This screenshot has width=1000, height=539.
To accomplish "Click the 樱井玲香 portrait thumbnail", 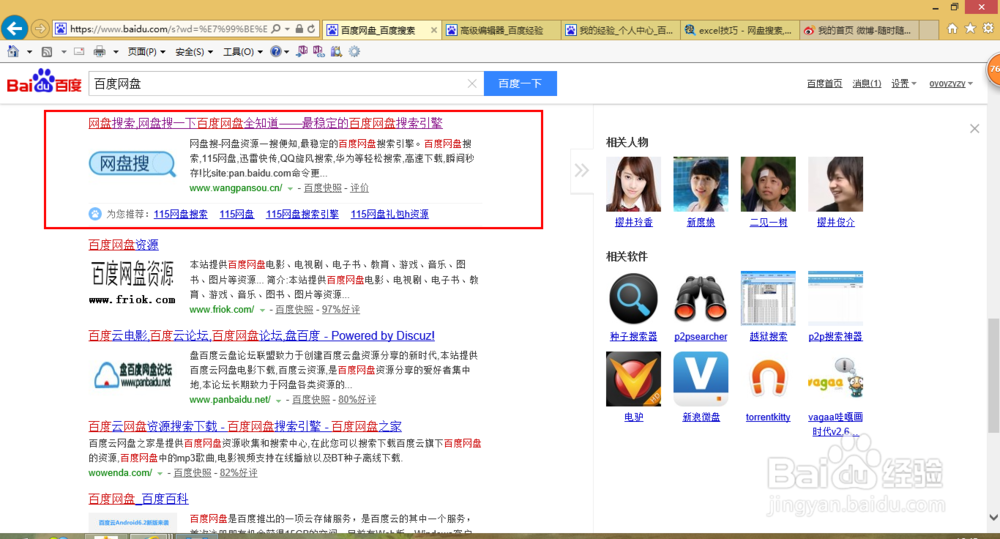I will (x=633, y=184).
